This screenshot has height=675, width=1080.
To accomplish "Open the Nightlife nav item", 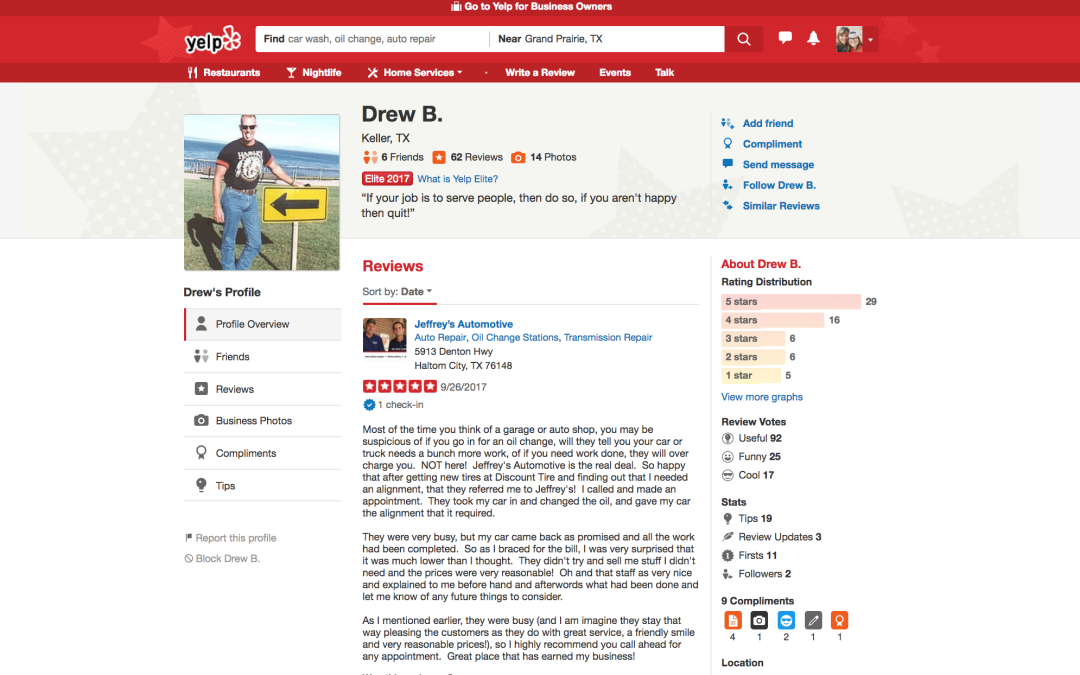I will (x=314, y=72).
